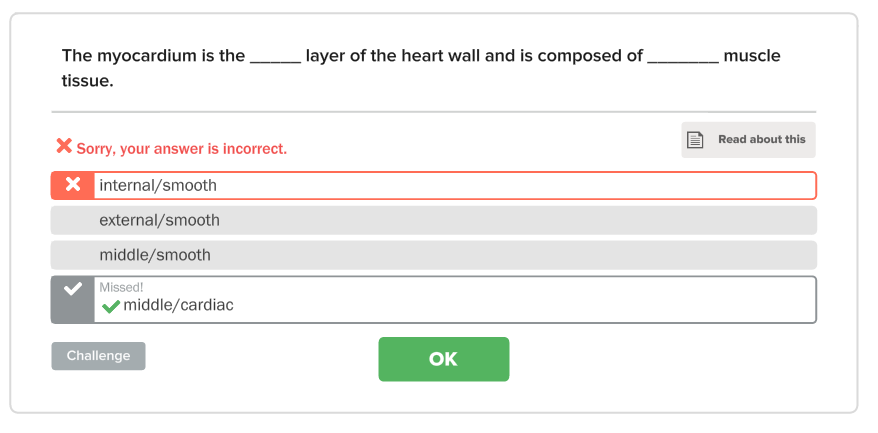878x433 pixels.
Task: Click the Missed! label text
Action: pyautogui.click(x=121, y=287)
